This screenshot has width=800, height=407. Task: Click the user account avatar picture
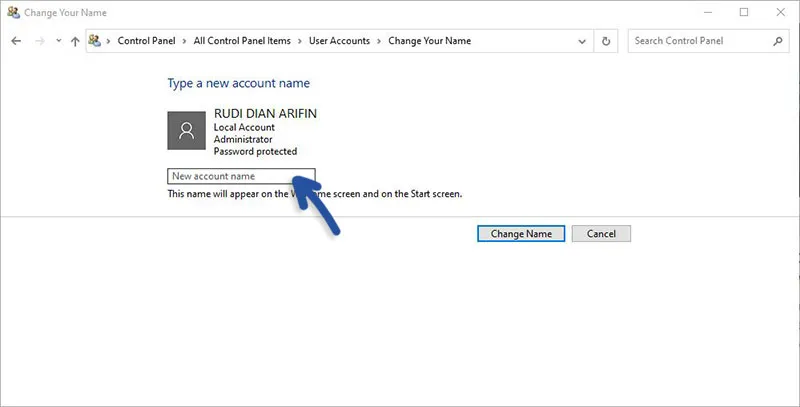[x=186, y=131]
